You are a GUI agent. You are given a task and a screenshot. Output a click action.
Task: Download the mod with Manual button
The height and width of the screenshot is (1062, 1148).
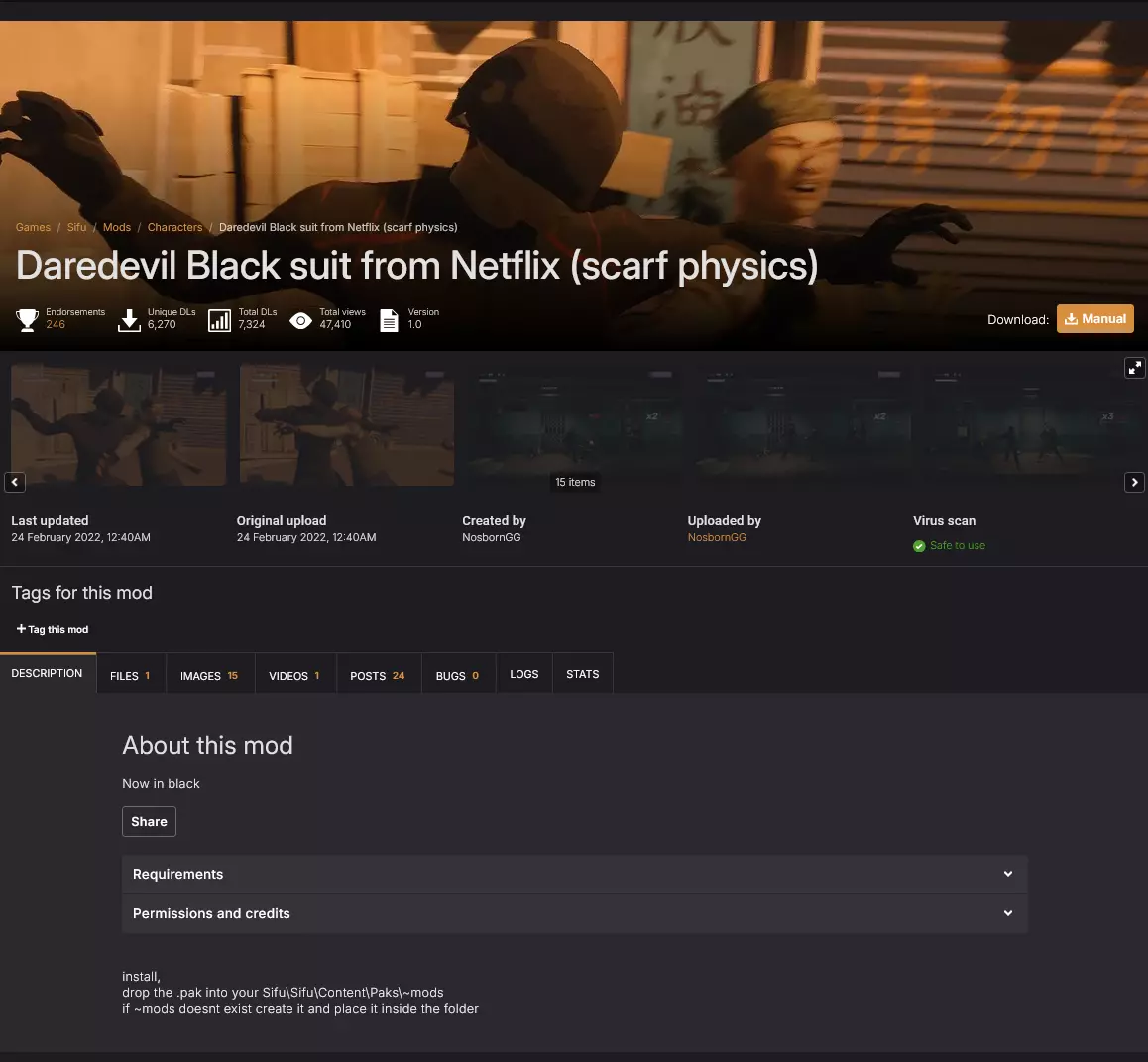(1094, 318)
